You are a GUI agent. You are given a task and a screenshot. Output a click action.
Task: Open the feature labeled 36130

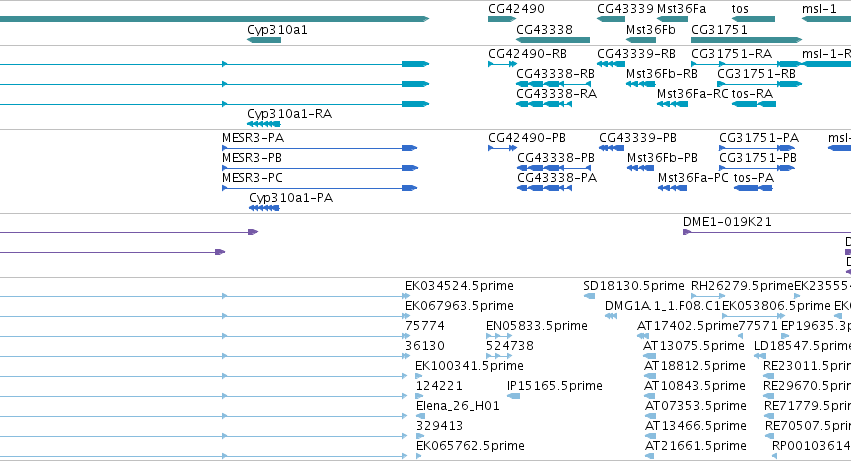425,346
